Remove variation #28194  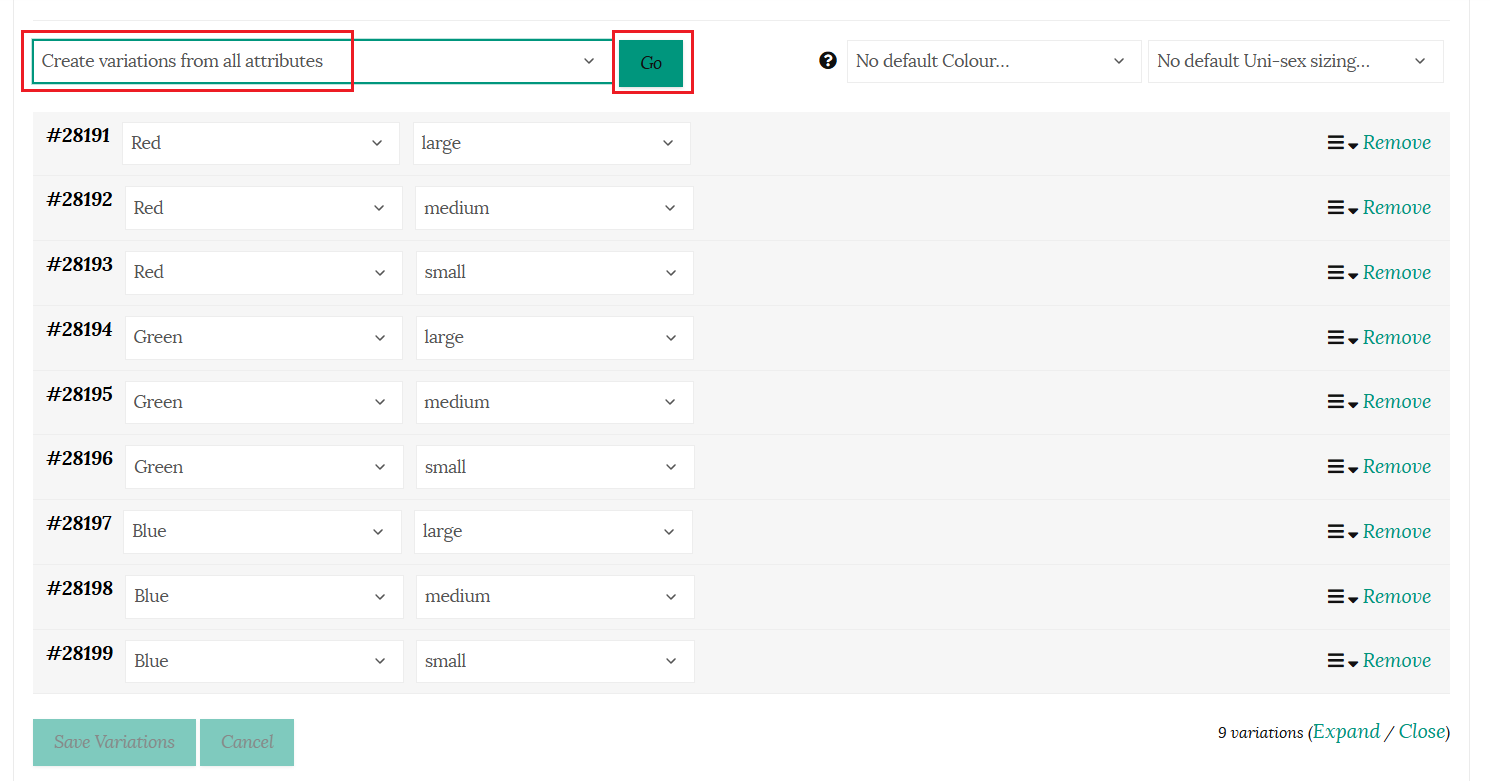(x=1397, y=338)
